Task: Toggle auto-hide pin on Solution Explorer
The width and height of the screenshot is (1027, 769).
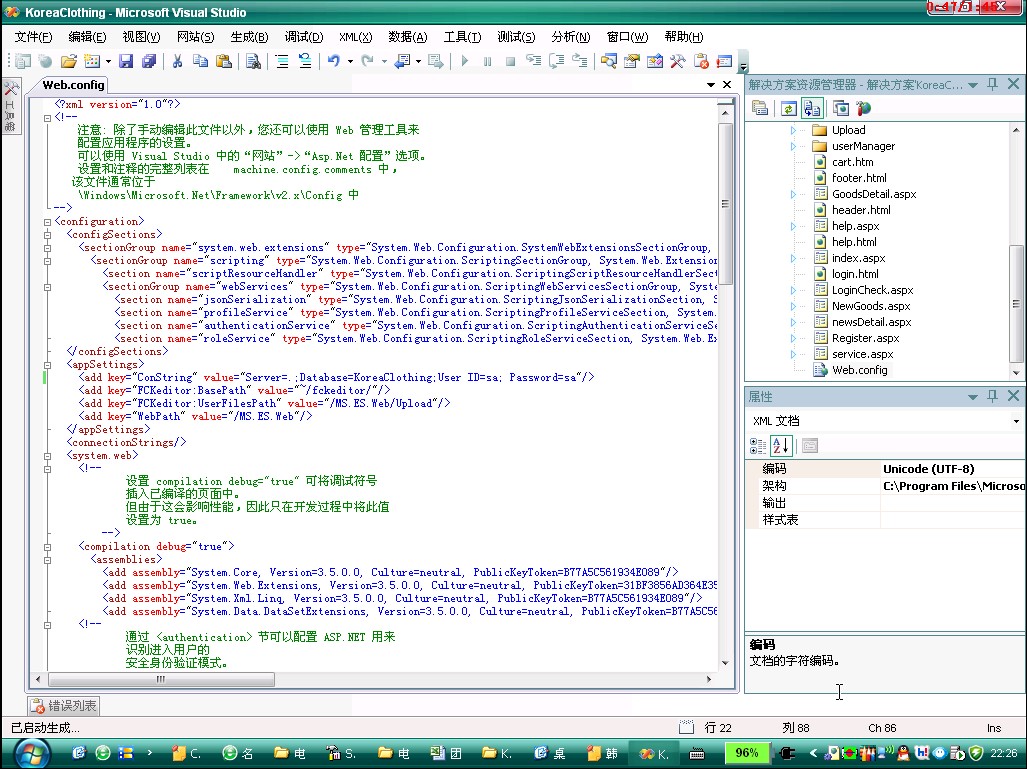Action: pyautogui.click(x=993, y=84)
